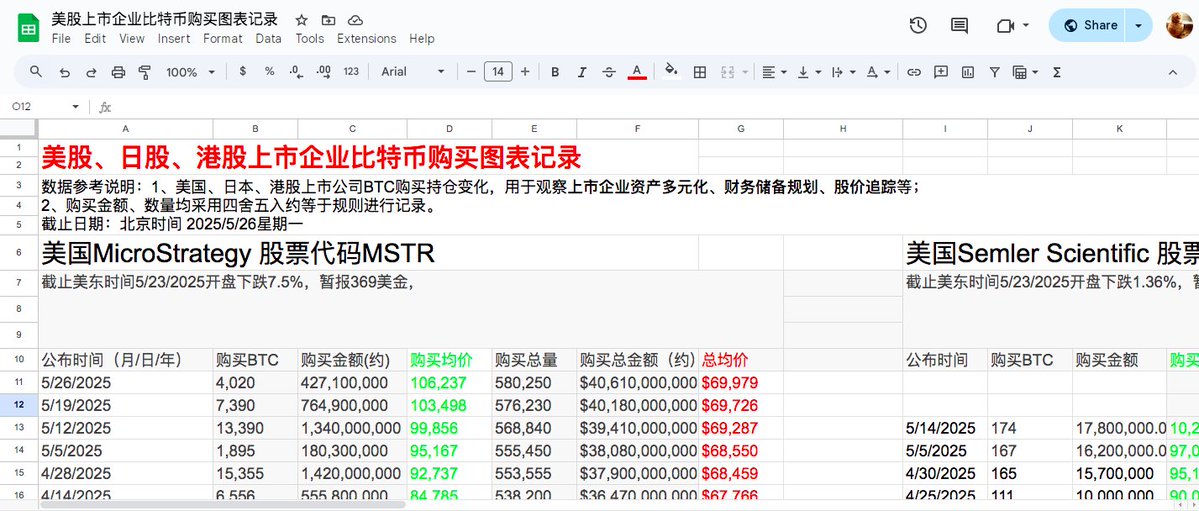Open the View menu

click(x=132, y=38)
